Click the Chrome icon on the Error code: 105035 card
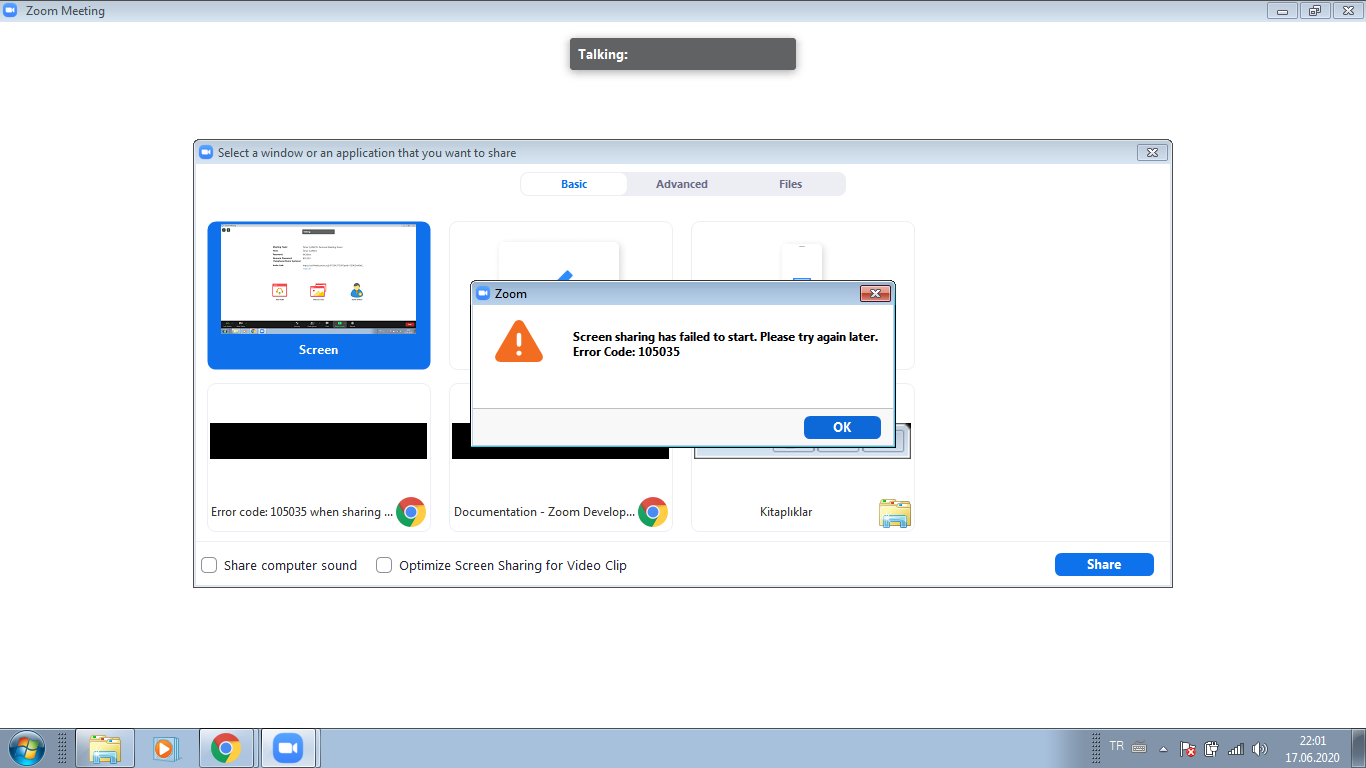This screenshot has height=768, width=1366. (411, 512)
